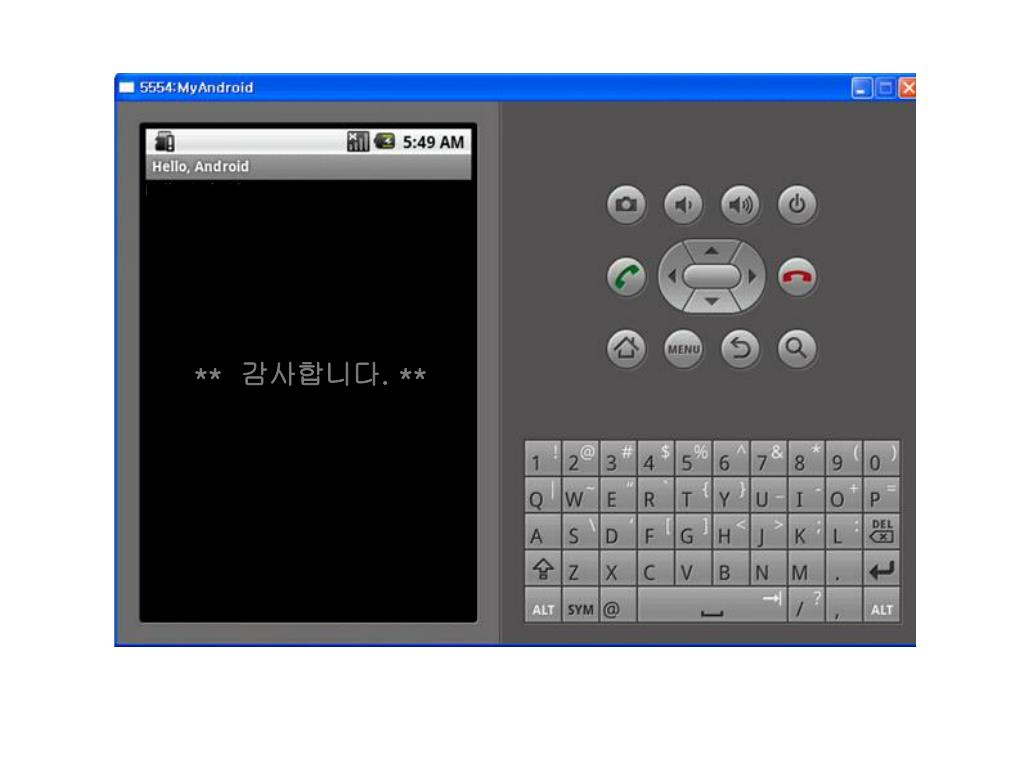
Task: Click the R key
Action: coord(656,494)
